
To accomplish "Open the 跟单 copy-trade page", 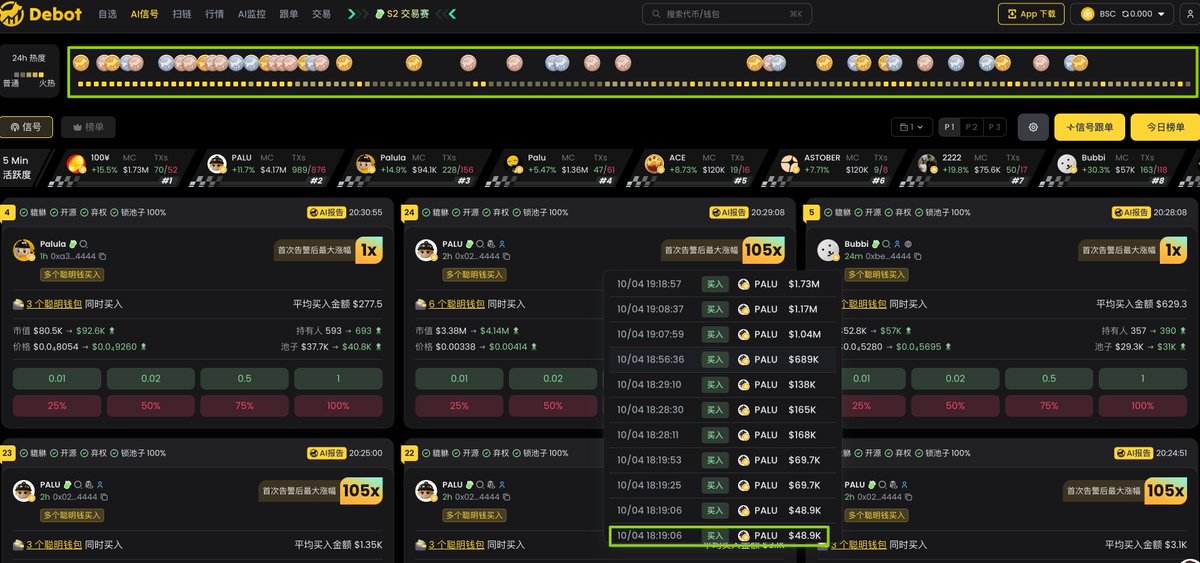I will [288, 14].
